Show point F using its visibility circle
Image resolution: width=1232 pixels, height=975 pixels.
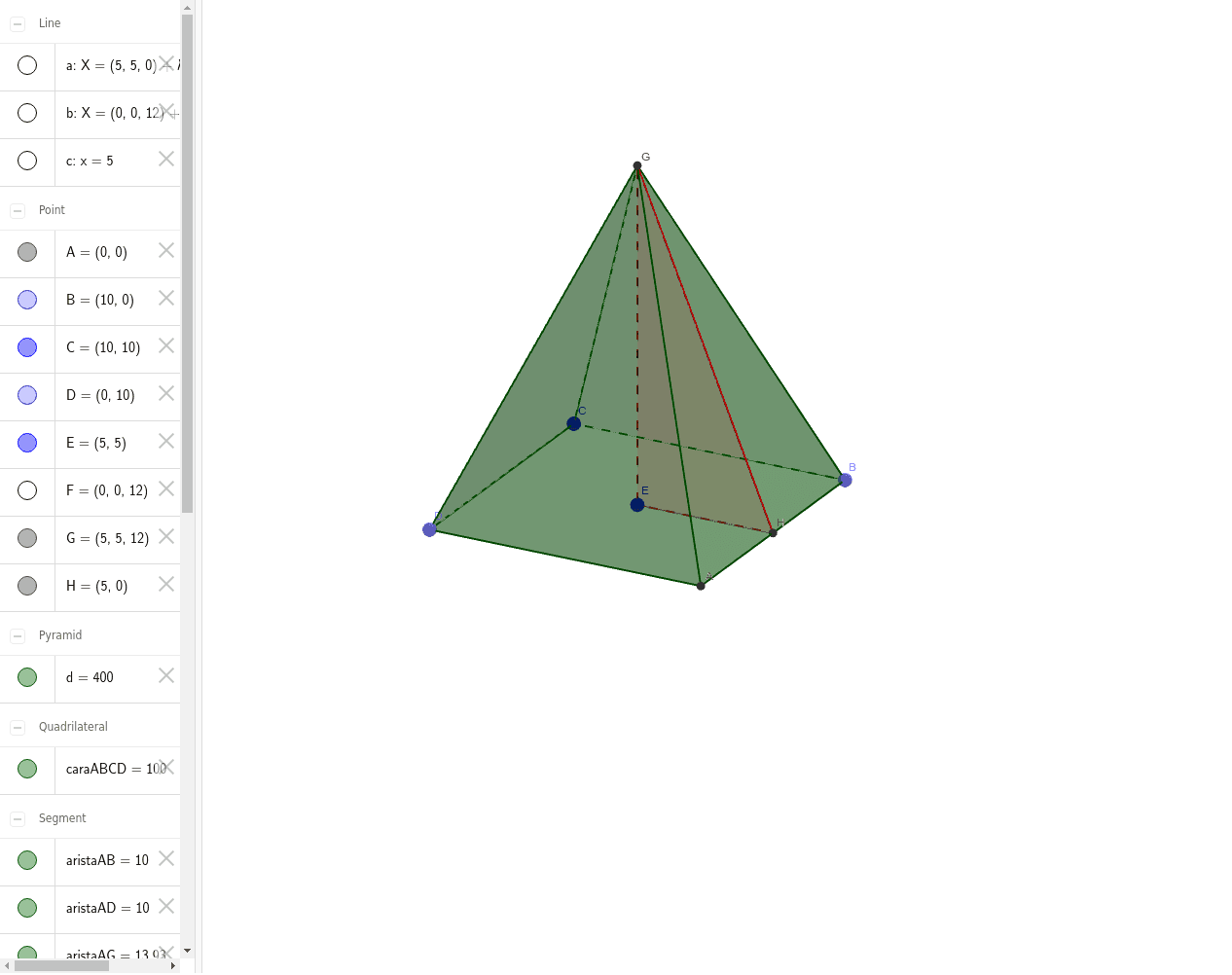[x=27, y=490]
